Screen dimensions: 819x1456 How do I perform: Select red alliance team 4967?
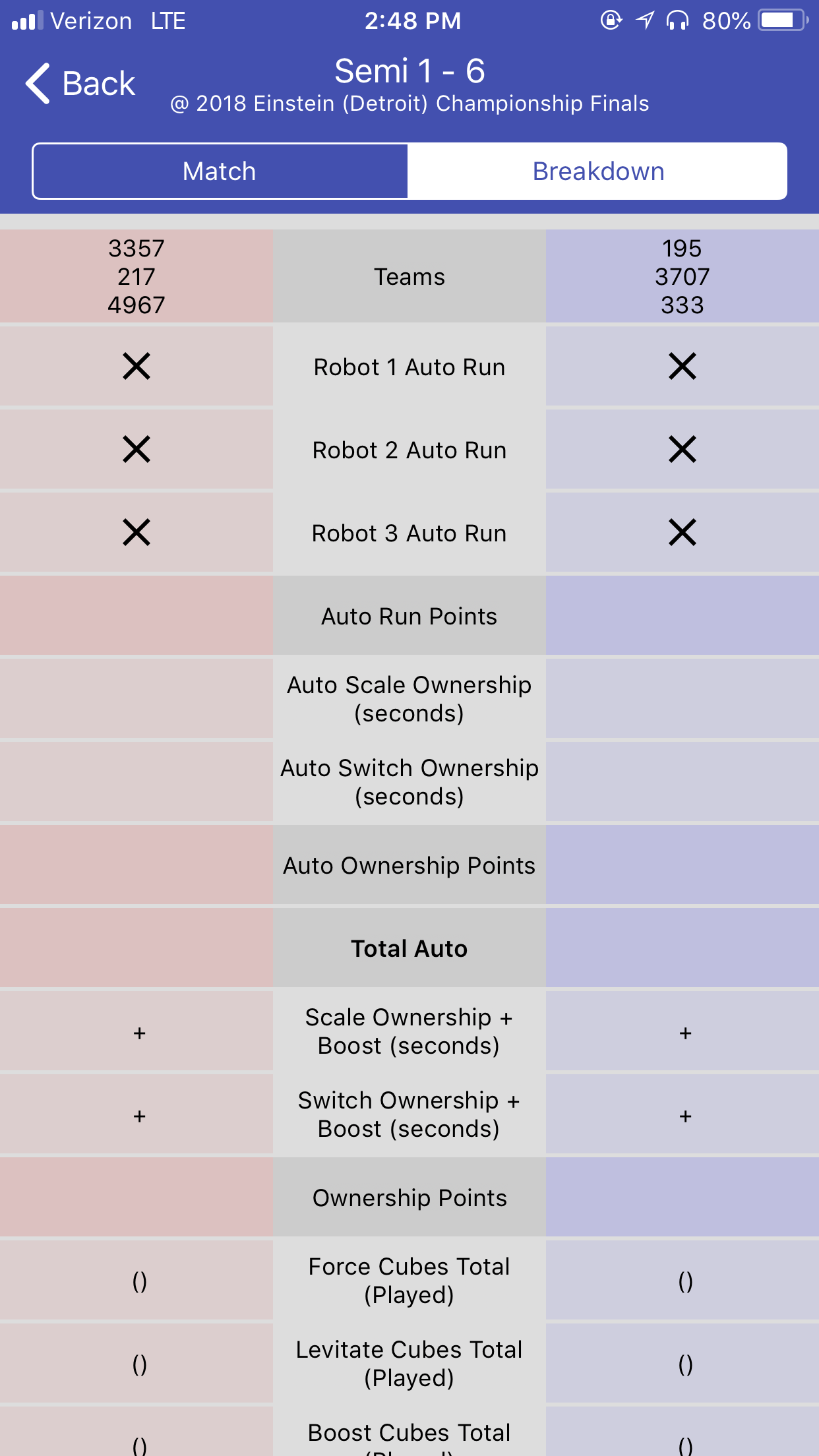(x=136, y=305)
